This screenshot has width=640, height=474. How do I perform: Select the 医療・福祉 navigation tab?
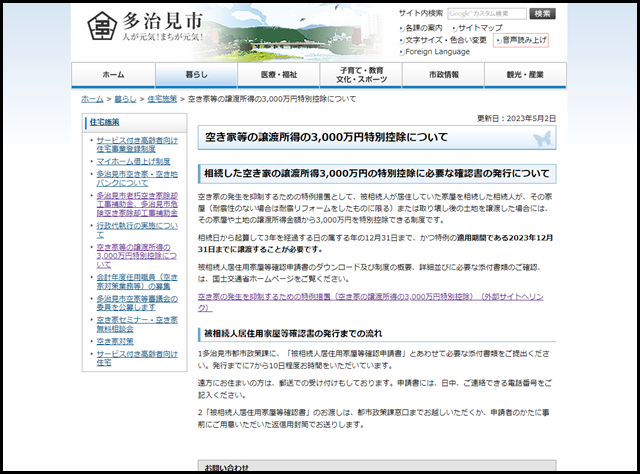pos(279,75)
